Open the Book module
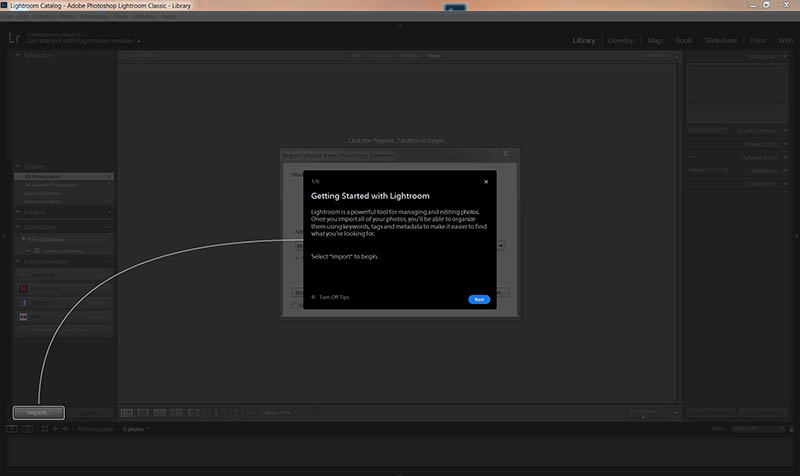800x476 pixels. (x=683, y=40)
